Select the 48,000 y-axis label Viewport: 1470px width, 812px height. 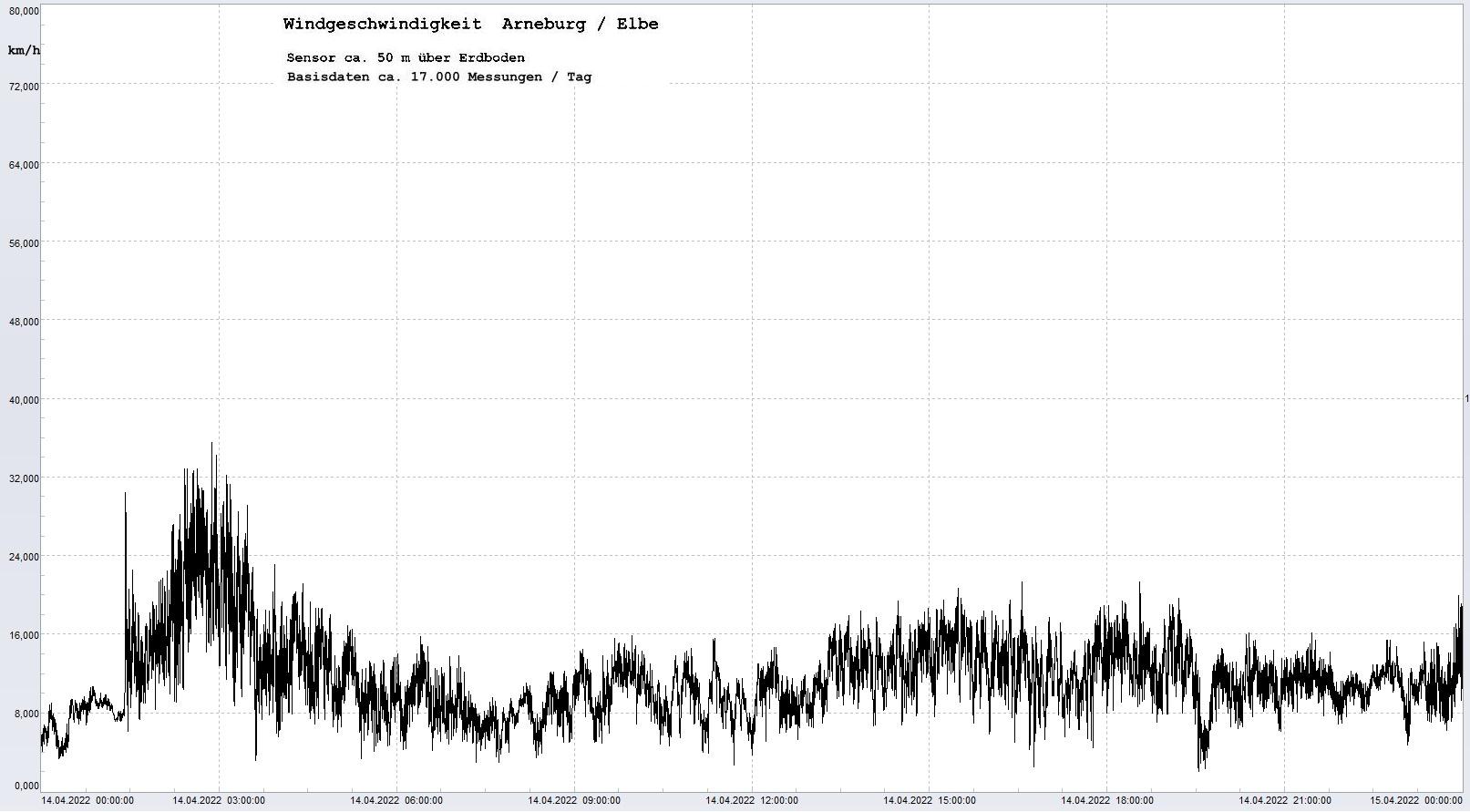click(x=24, y=322)
